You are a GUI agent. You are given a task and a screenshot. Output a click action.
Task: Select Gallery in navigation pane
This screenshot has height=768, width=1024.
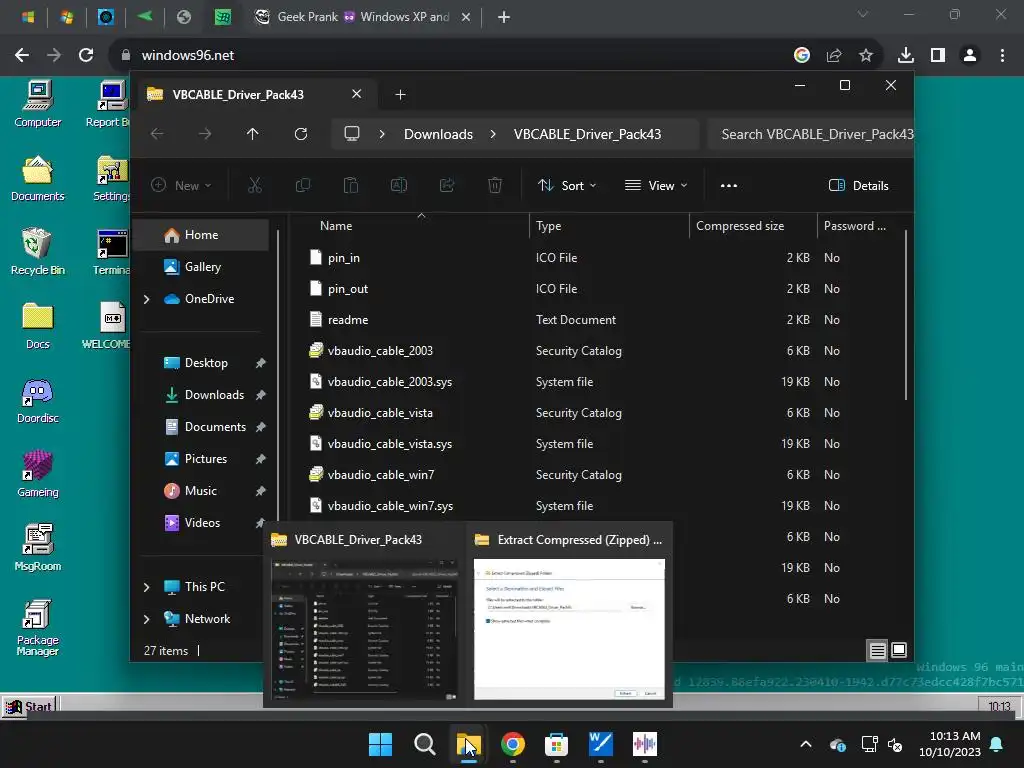[x=202, y=267]
